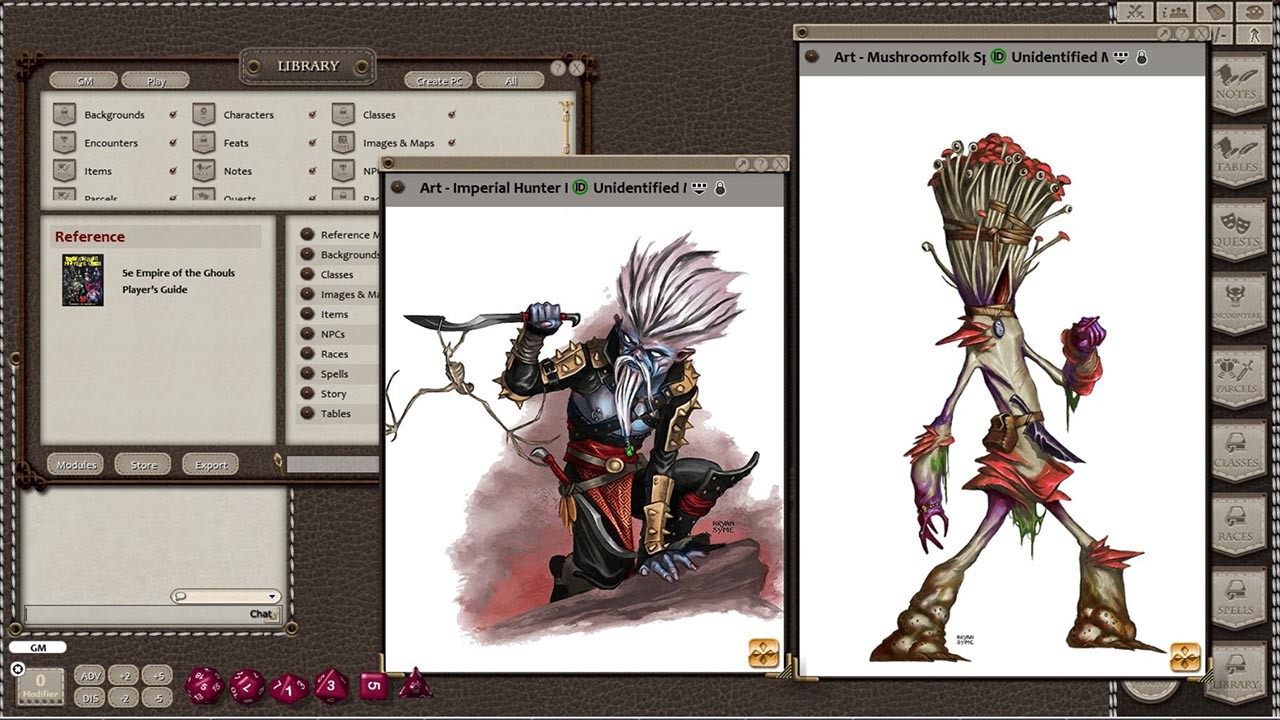The width and height of the screenshot is (1280, 720).
Task: Select the Play view in Library
Action: coord(156,81)
